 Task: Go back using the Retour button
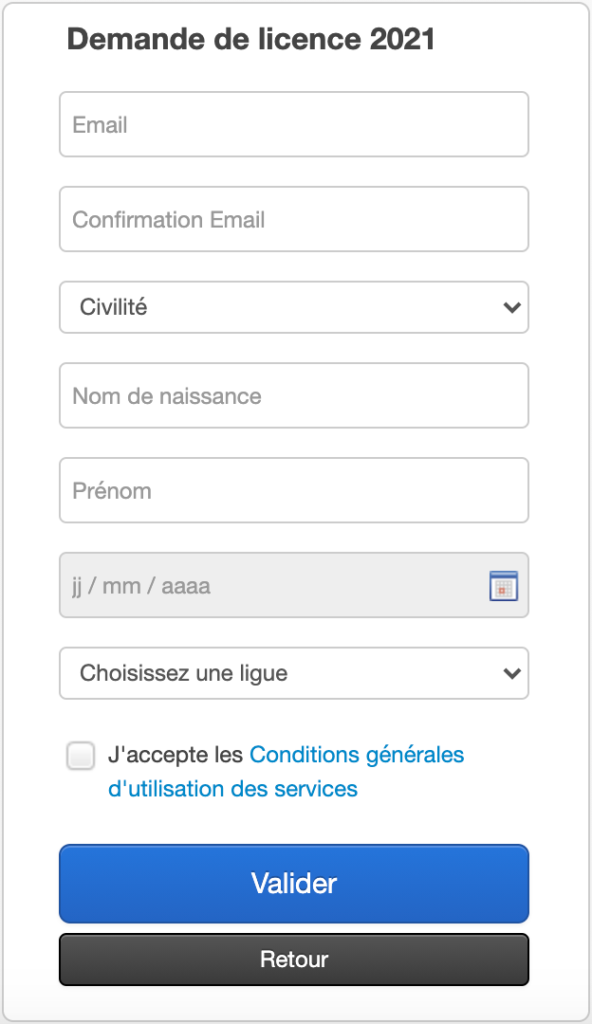tap(294, 959)
